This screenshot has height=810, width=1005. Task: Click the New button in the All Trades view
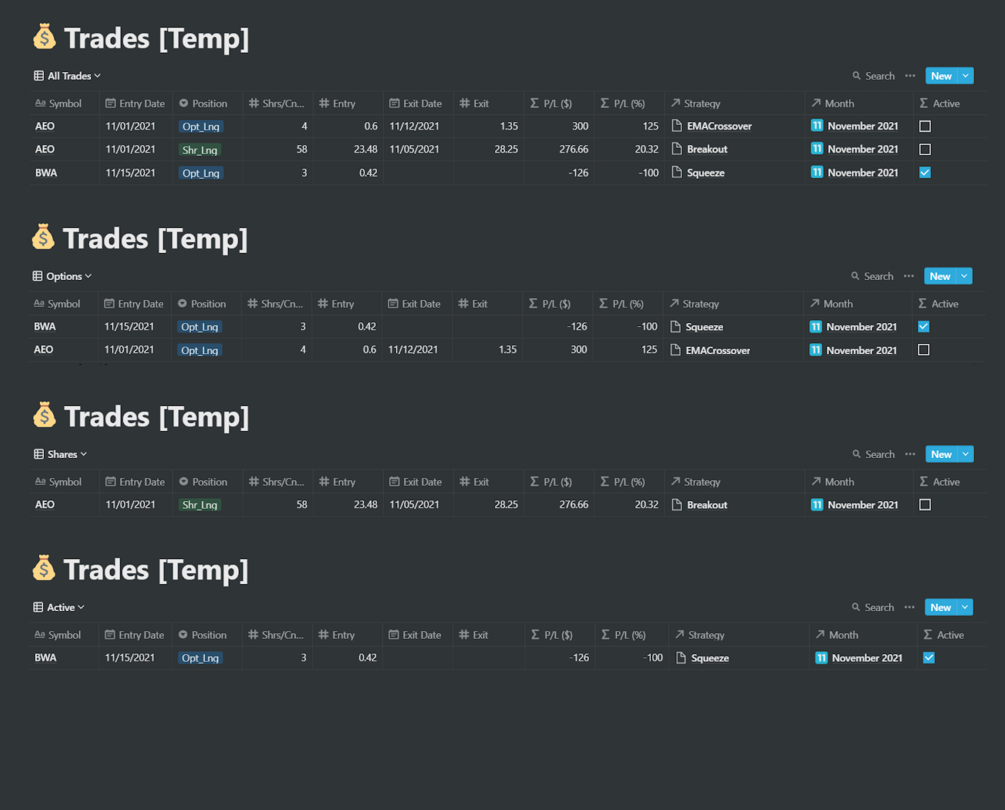pos(940,76)
